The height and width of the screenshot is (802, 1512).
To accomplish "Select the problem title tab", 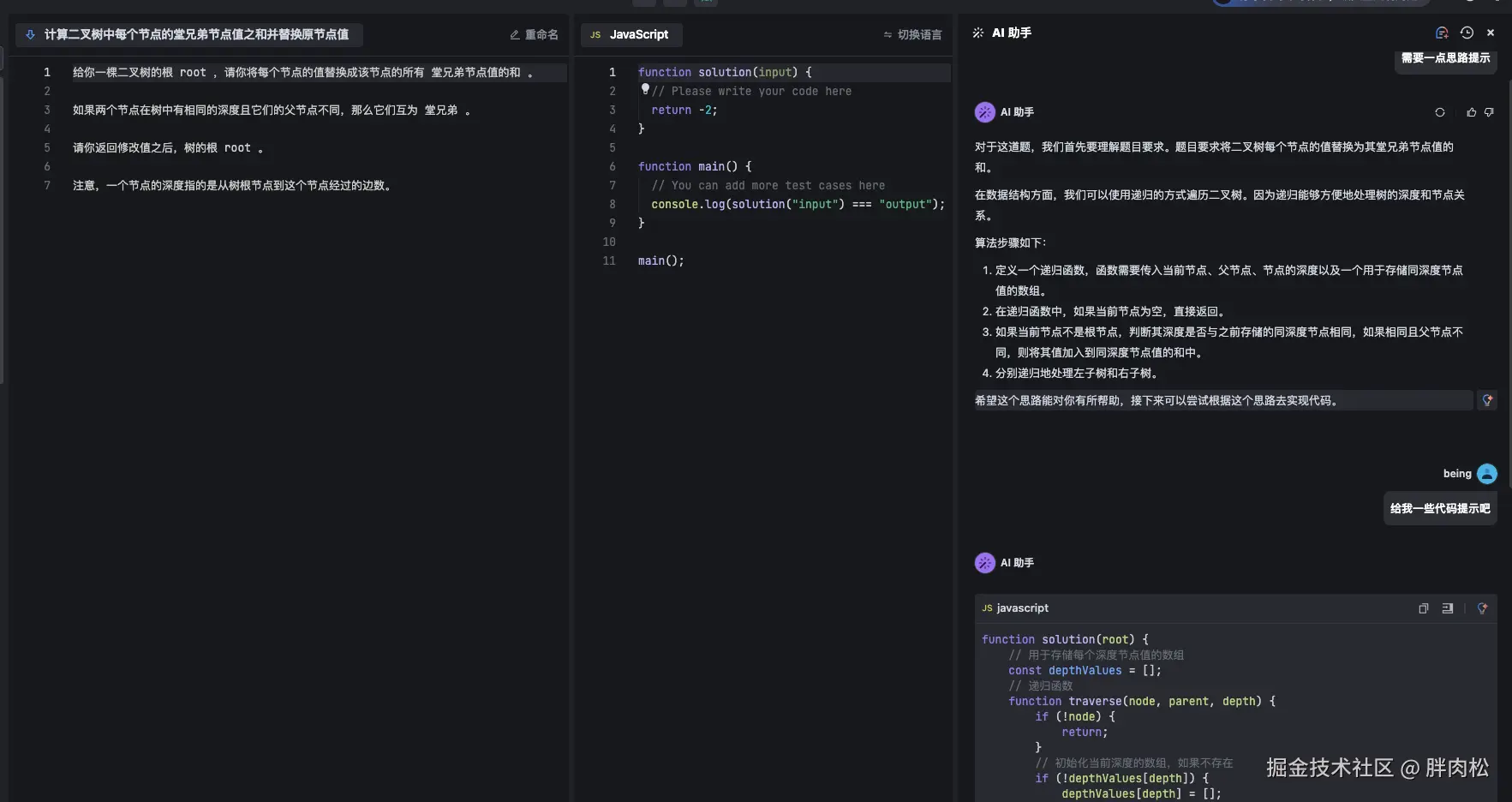I will [x=196, y=34].
